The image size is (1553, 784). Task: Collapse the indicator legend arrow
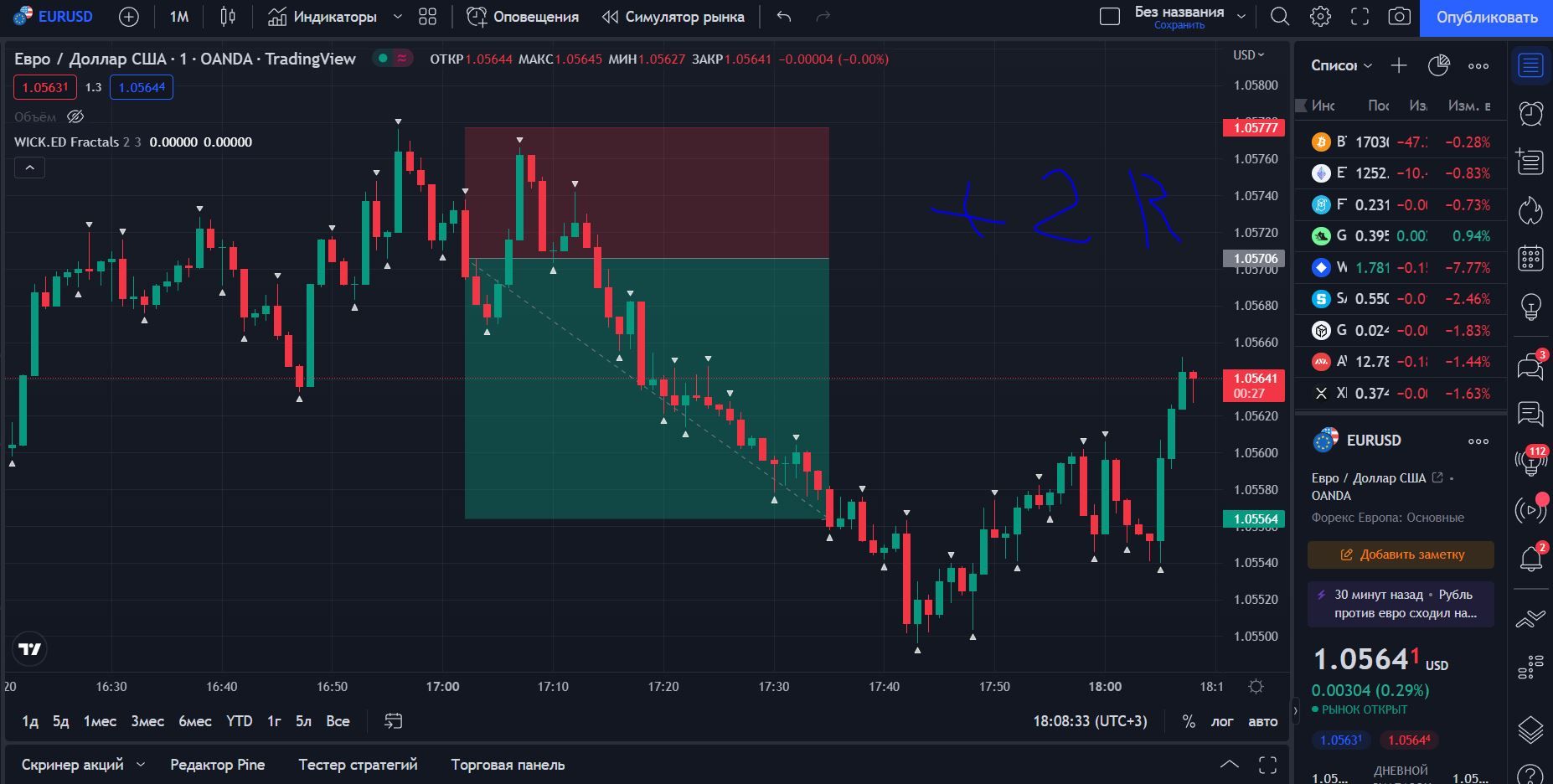tap(29, 168)
